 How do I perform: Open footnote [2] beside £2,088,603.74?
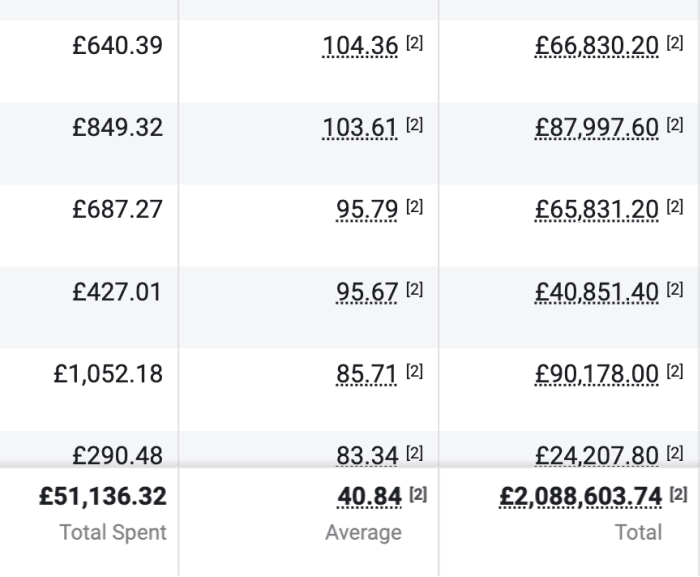678,494
